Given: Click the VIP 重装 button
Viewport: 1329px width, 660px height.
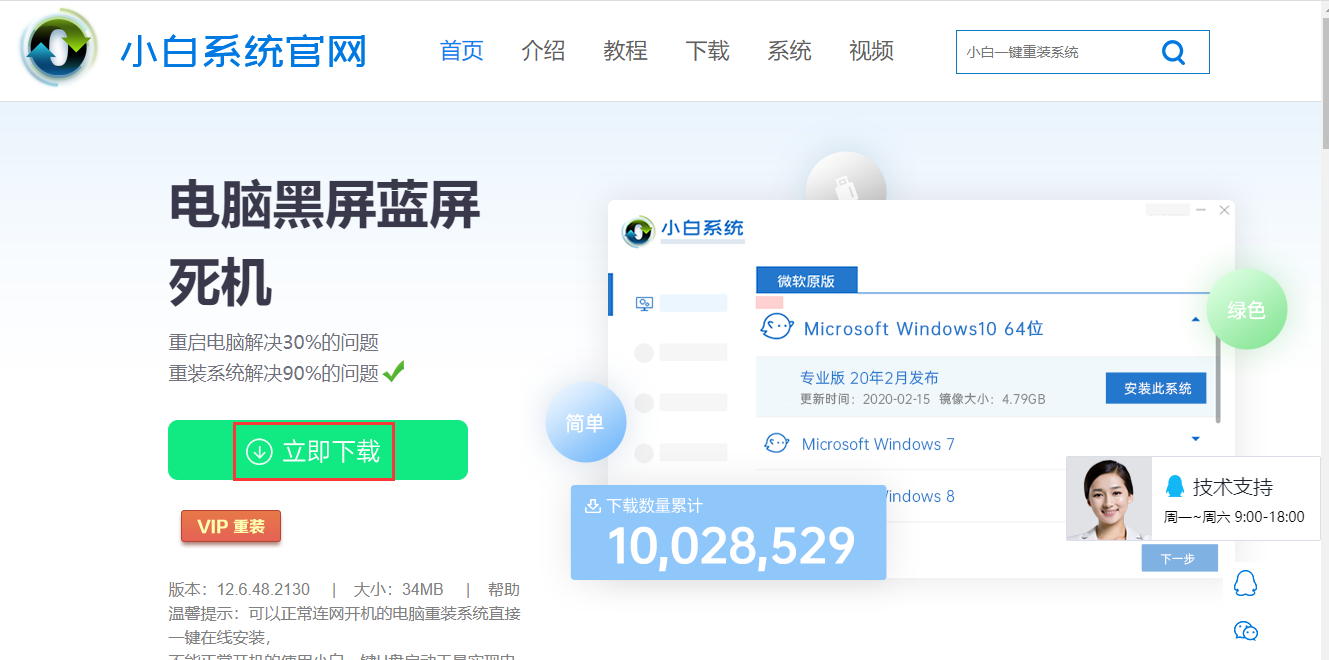Looking at the screenshot, I should click(231, 526).
